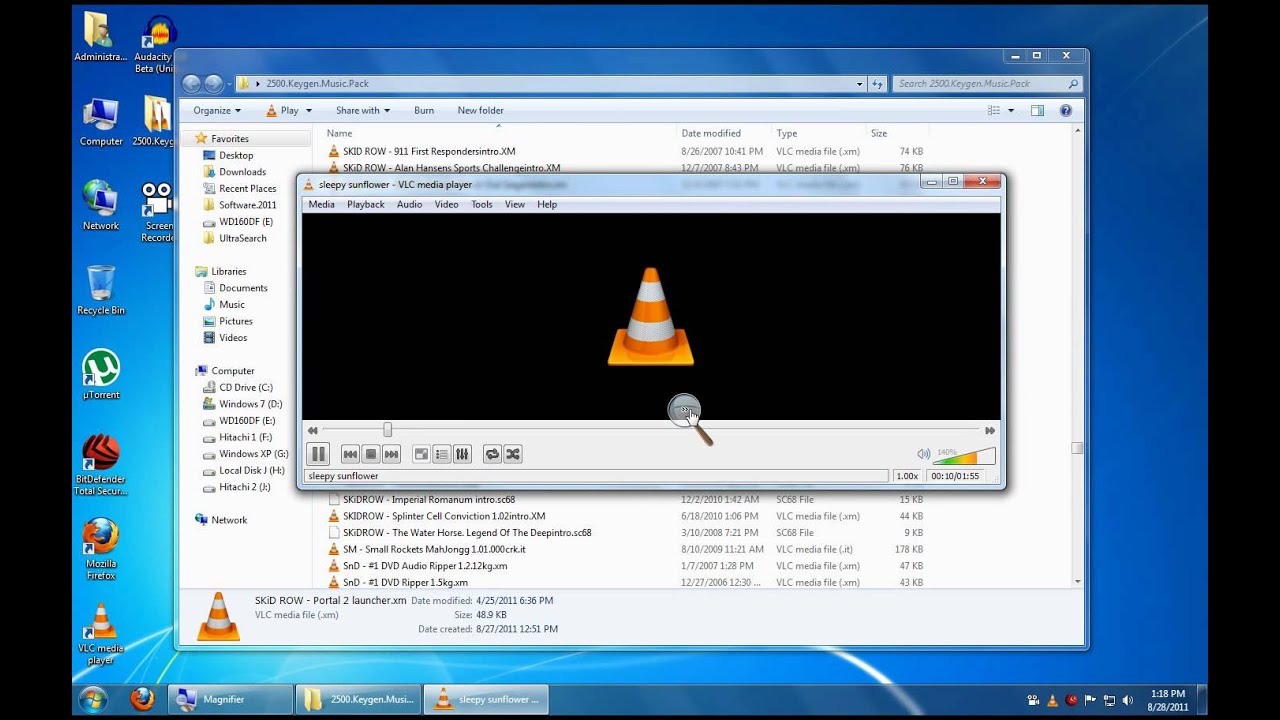Toggle VLC fullscreen mode button
The width and height of the screenshot is (1280, 720).
tap(421, 454)
